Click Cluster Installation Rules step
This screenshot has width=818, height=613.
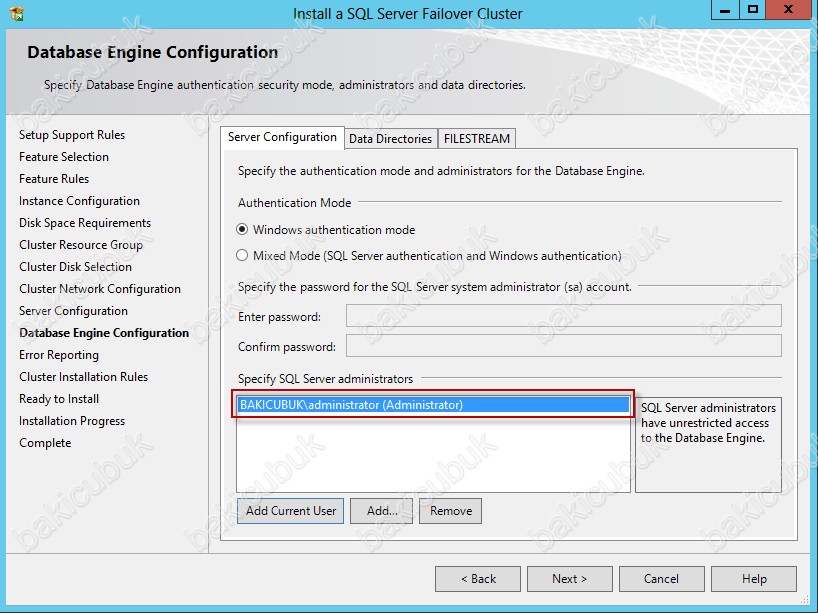click(x=83, y=377)
